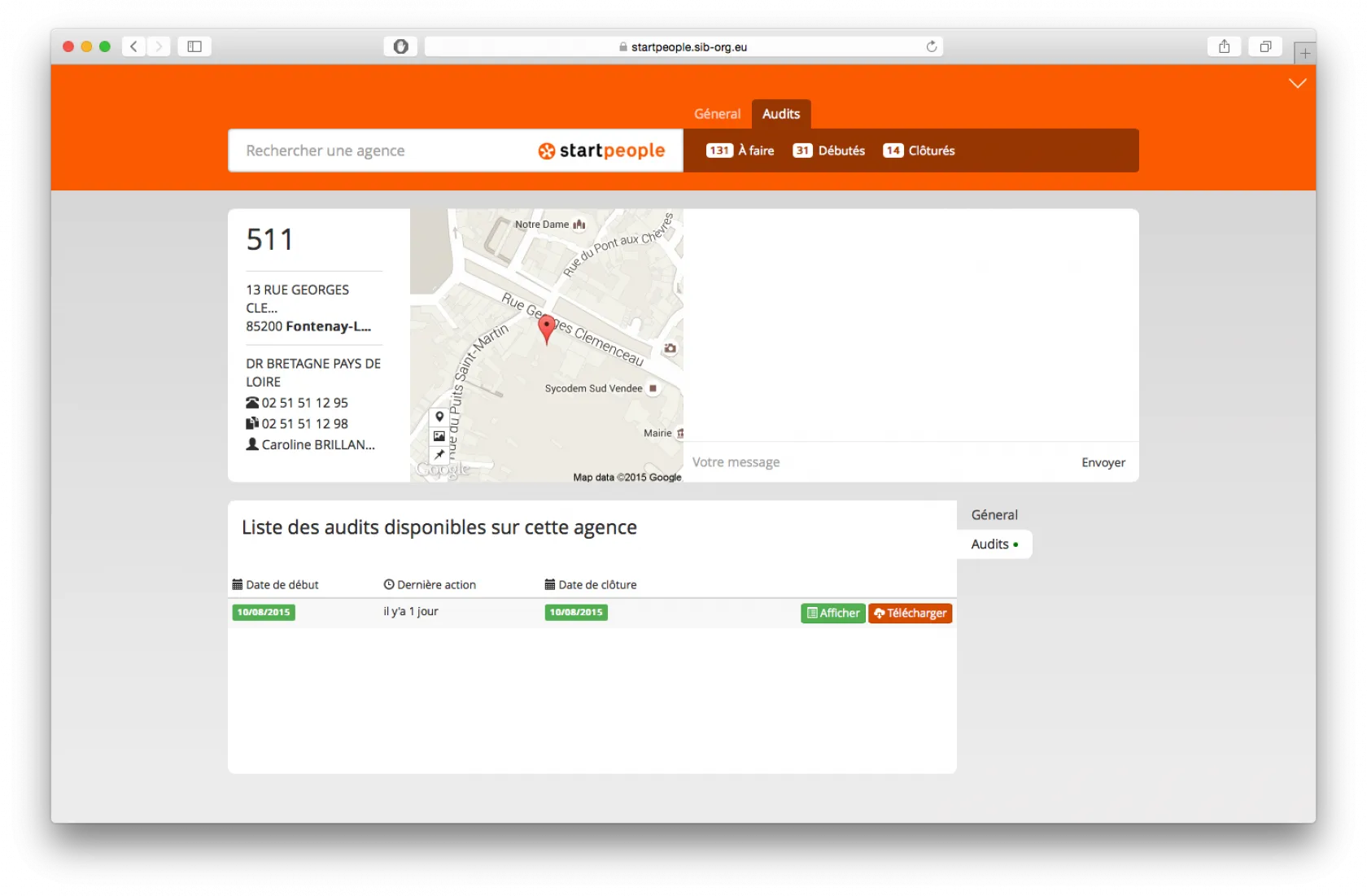This screenshot has width=1367, height=896.
Task: Click the camera icon on the map
Action: (x=670, y=348)
